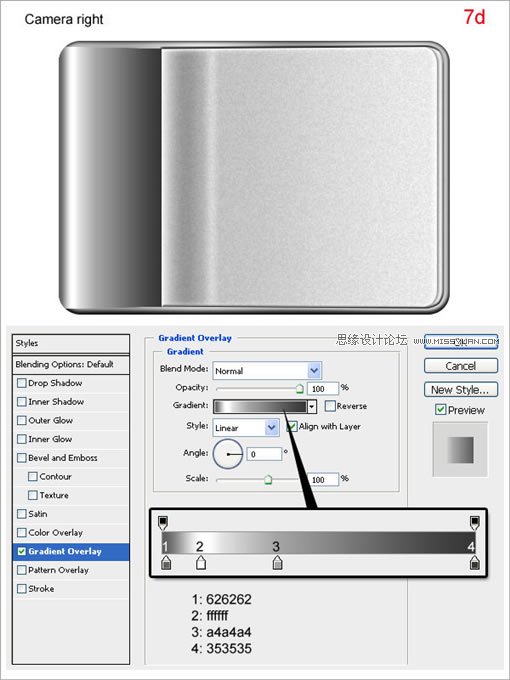Image resolution: width=510 pixels, height=680 pixels.
Task: Select the Stroke label in the styles list
Action: pos(41,589)
